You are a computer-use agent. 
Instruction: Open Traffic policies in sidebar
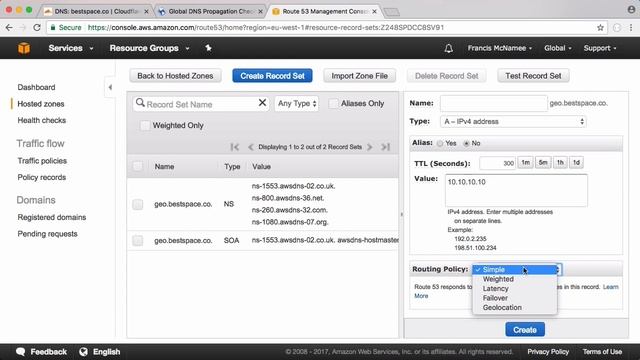[x=42, y=161]
